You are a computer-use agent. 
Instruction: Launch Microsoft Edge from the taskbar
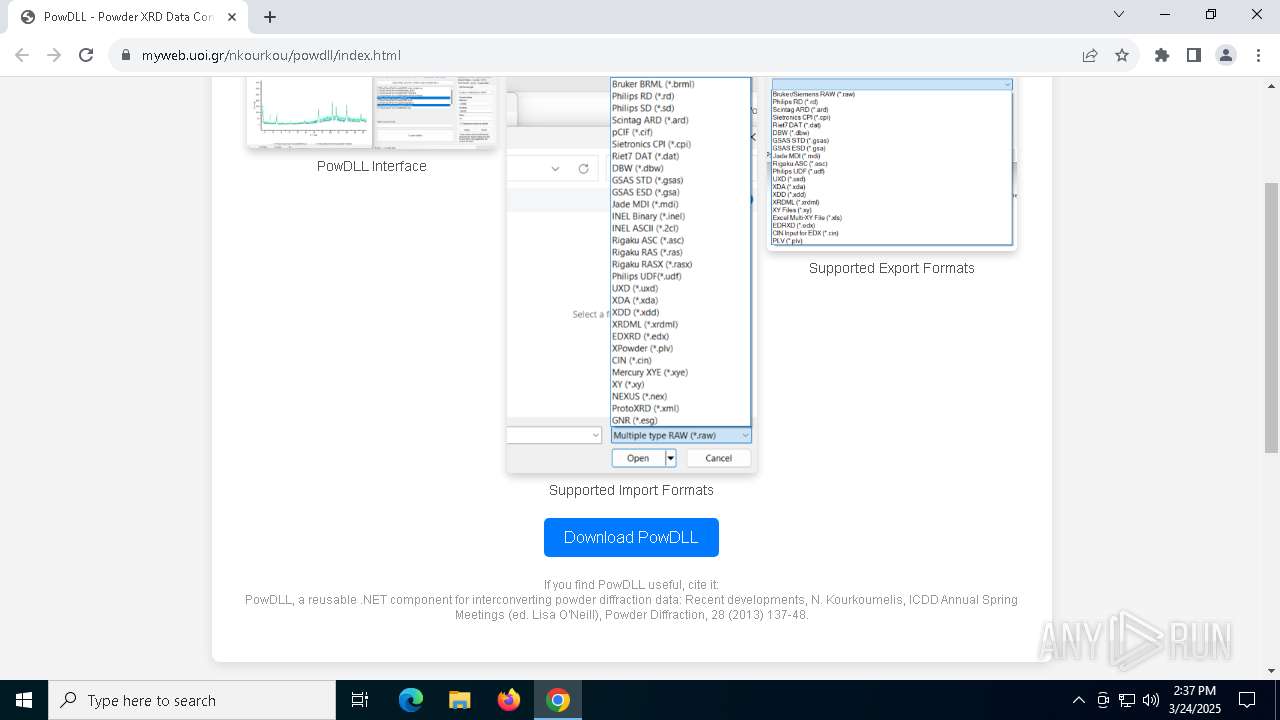pyautogui.click(x=411, y=700)
